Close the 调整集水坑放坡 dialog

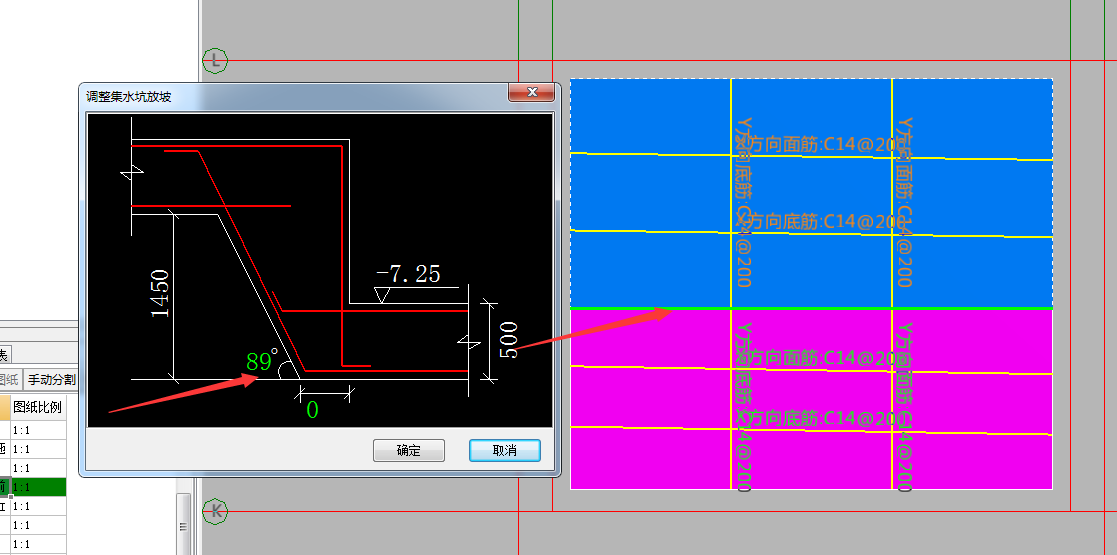click(x=531, y=93)
